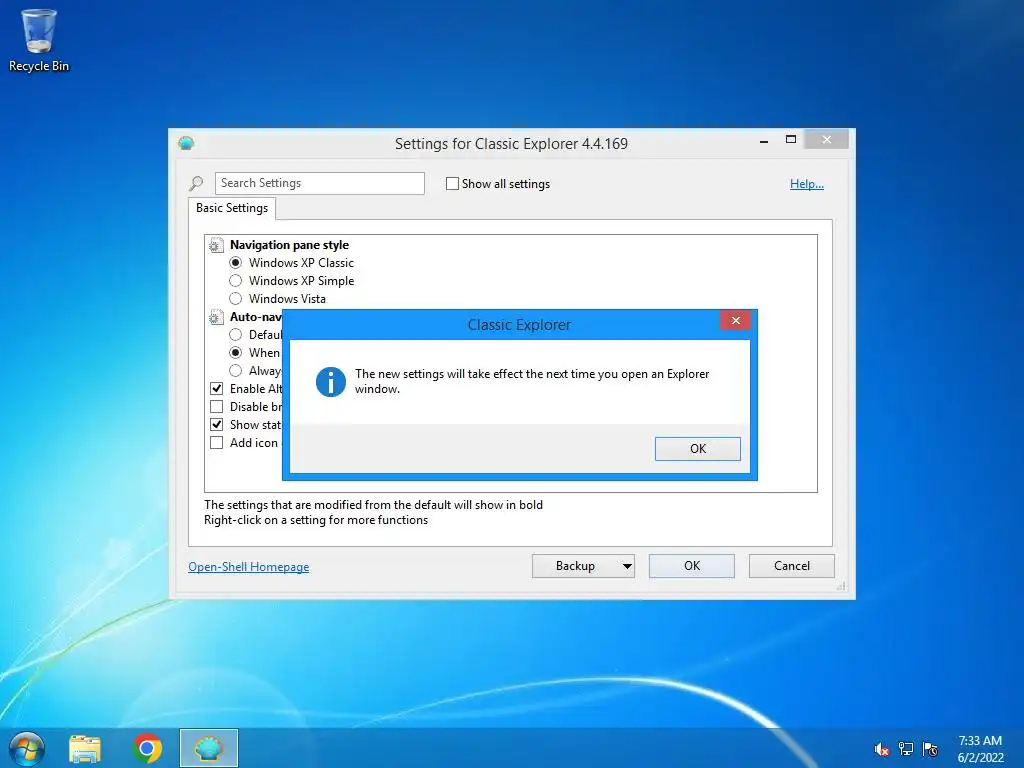Dismiss the Classic Explorer dialog with OK
This screenshot has width=1024, height=768.
697,449
